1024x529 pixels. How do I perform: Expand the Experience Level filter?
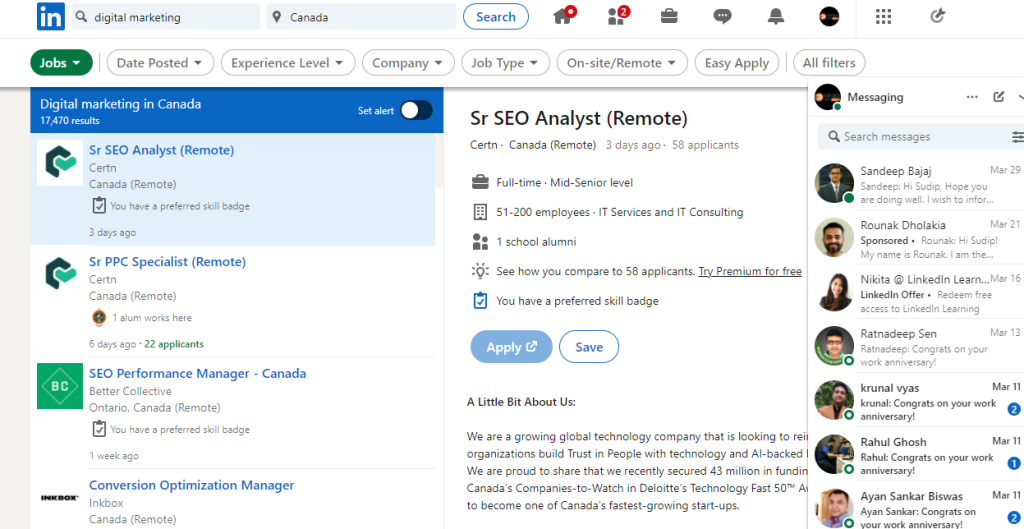point(288,63)
